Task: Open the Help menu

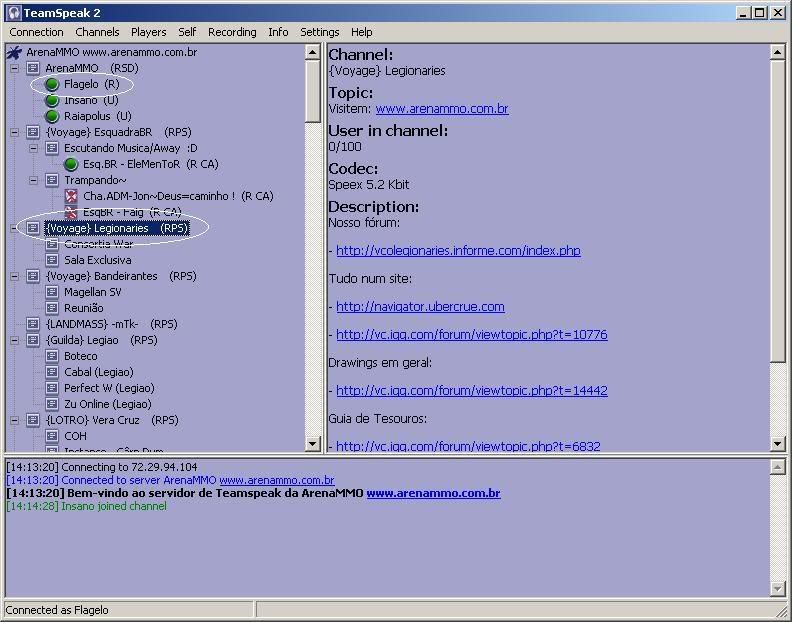Action: [x=362, y=32]
